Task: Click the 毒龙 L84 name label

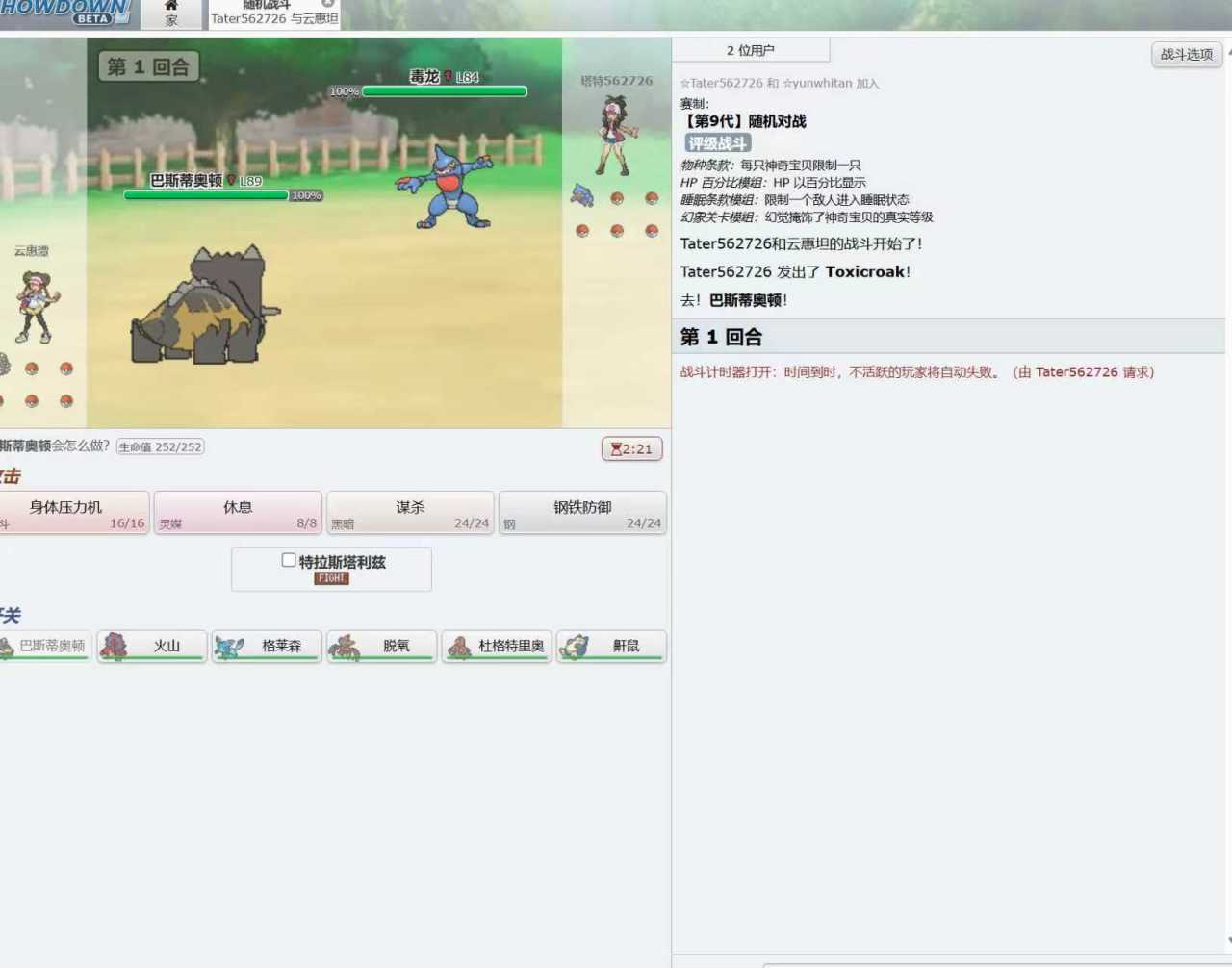Action: click(x=444, y=77)
